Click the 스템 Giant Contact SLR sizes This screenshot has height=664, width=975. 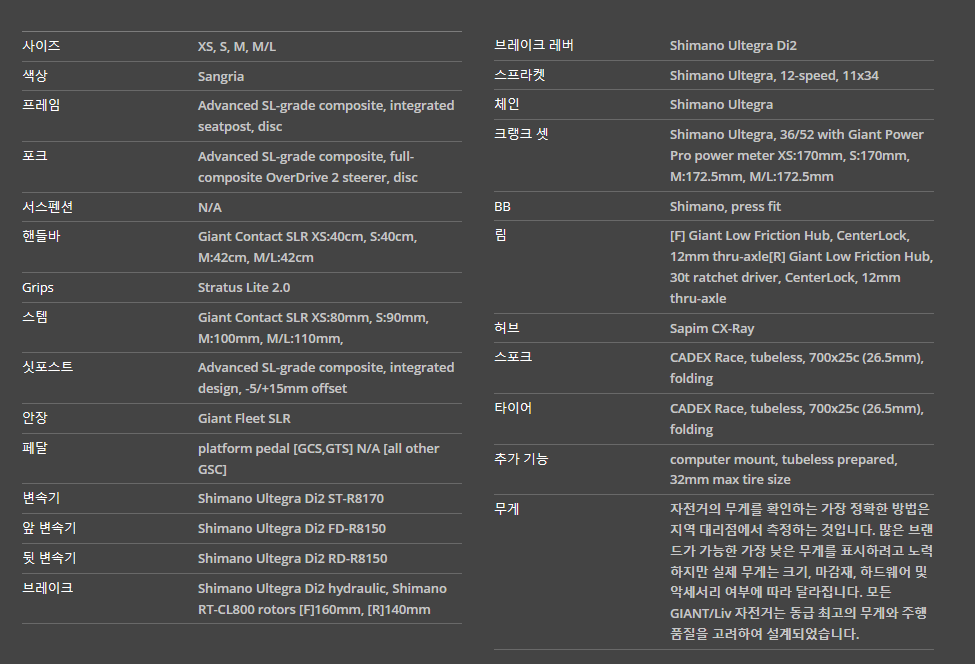point(313,328)
